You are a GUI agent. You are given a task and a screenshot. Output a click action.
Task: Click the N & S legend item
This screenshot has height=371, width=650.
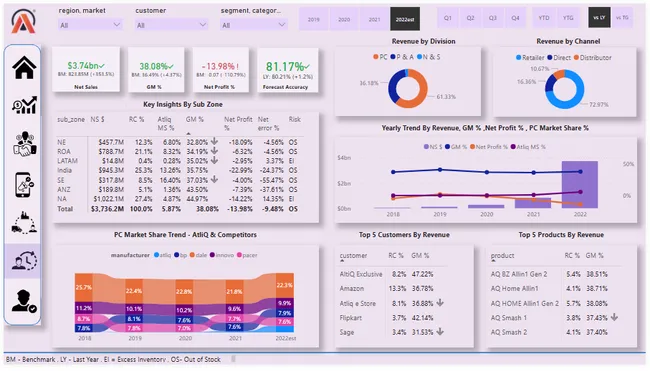tap(429, 57)
